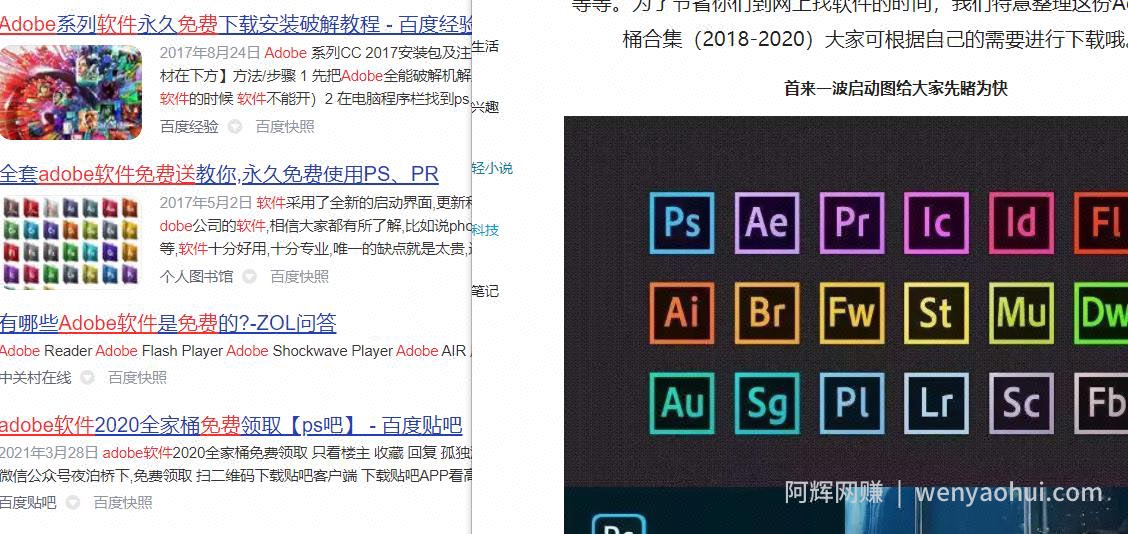1128x534 pixels.
Task: Click shield icon beside 中关村在线 source
Action: (87, 377)
